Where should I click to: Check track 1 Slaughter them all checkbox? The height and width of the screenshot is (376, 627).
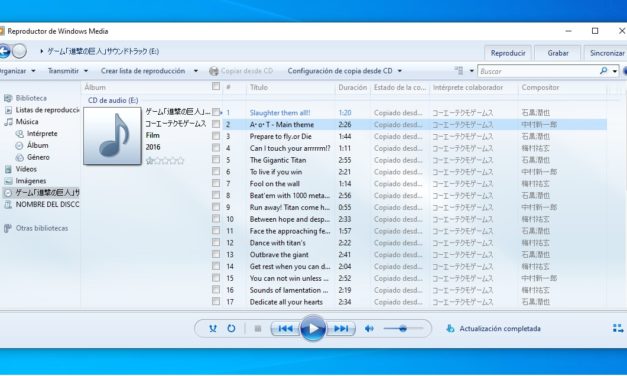tap(216, 112)
